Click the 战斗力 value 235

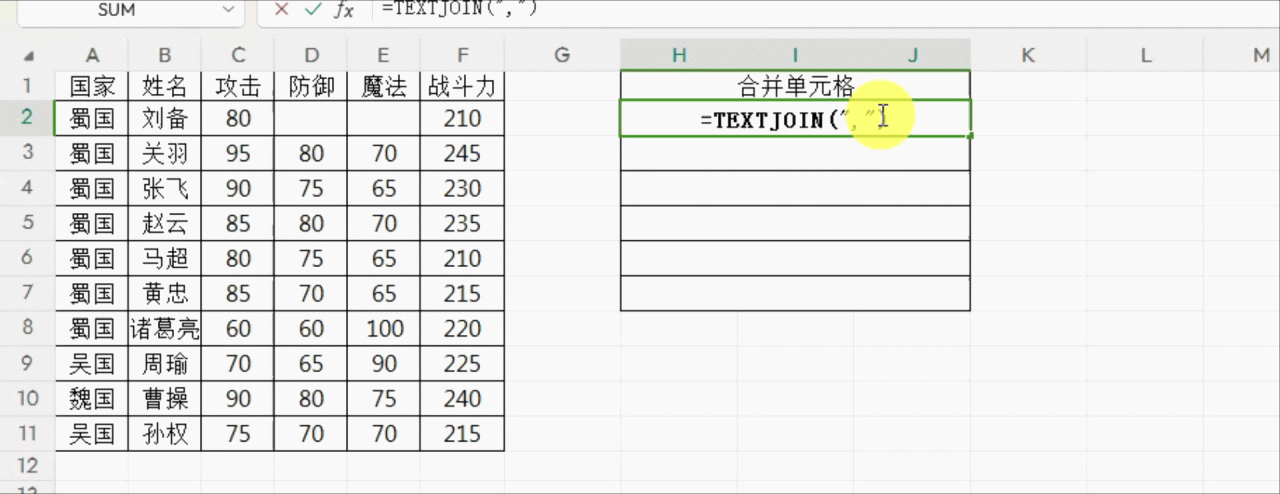click(x=462, y=224)
